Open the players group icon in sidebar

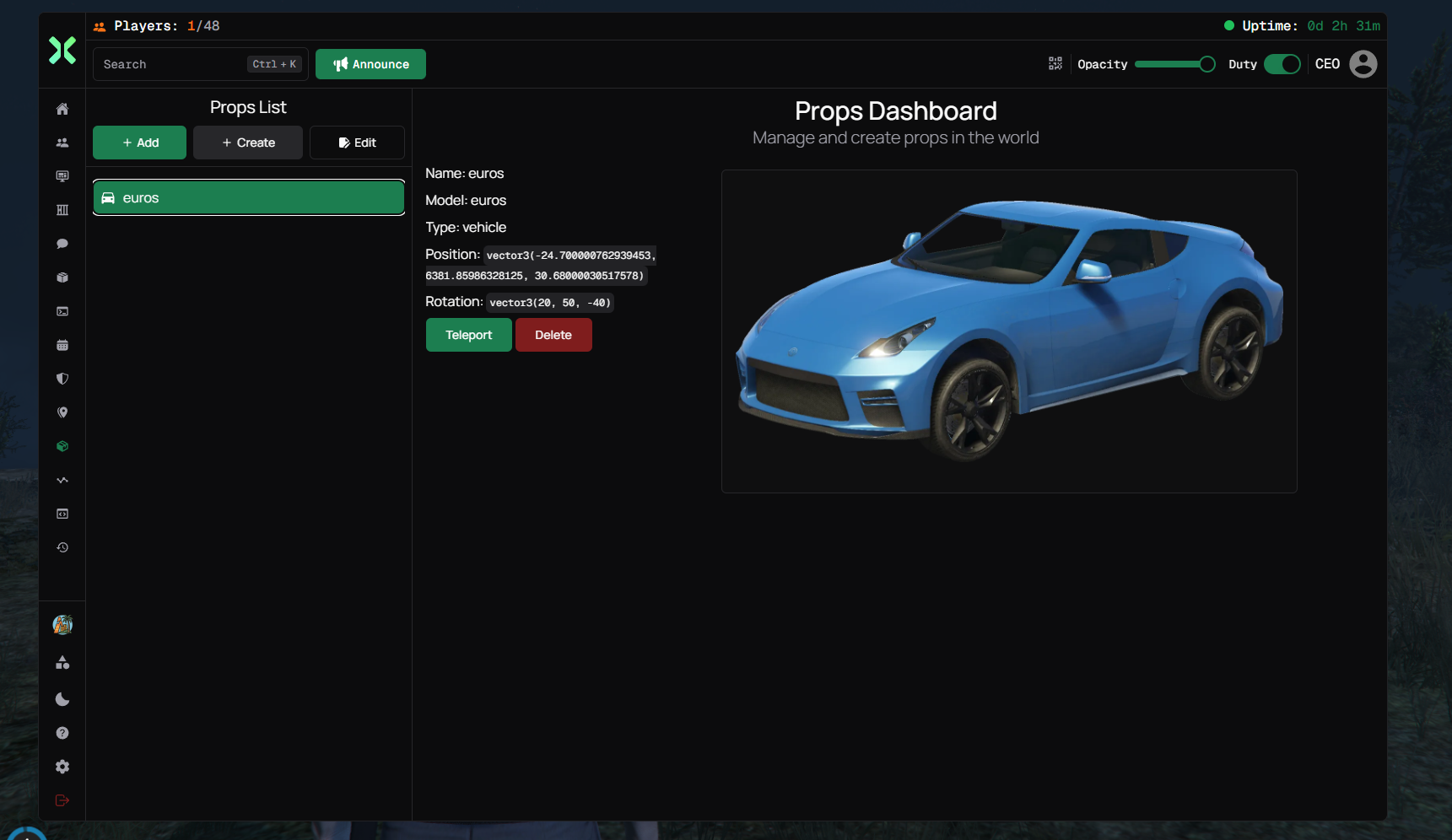click(62, 143)
